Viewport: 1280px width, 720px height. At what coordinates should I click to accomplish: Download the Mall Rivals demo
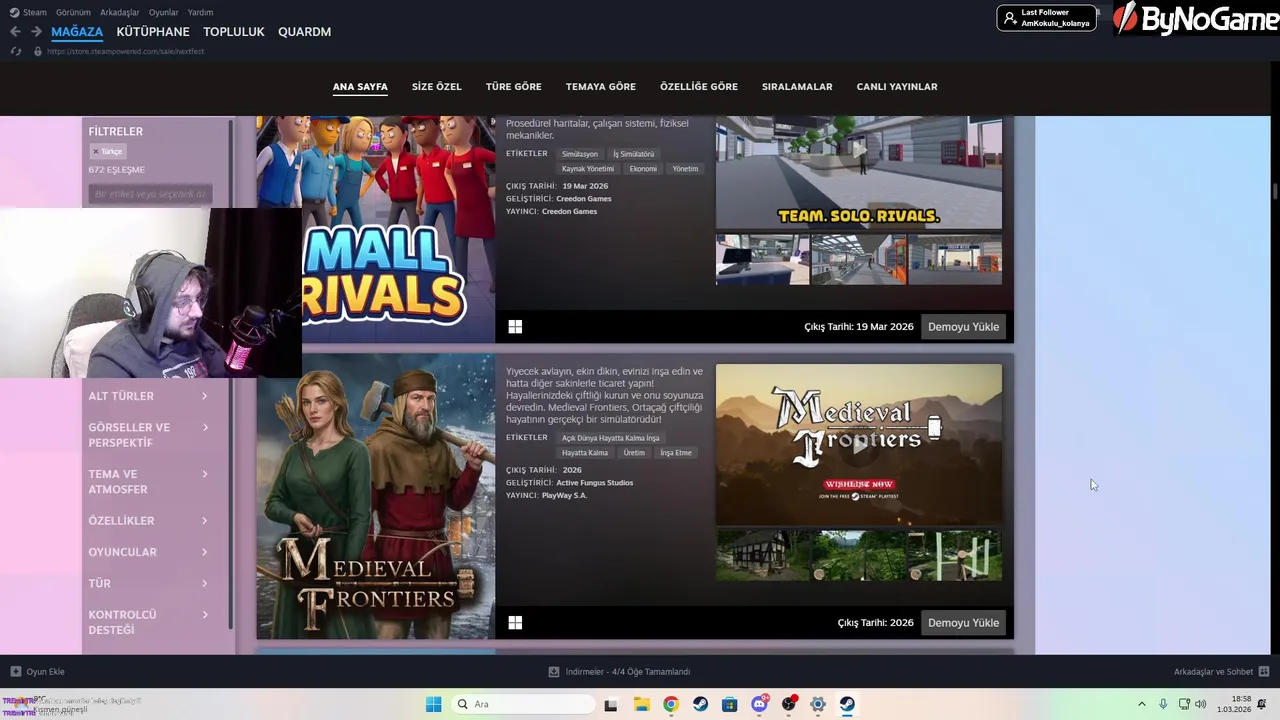[x=963, y=327]
